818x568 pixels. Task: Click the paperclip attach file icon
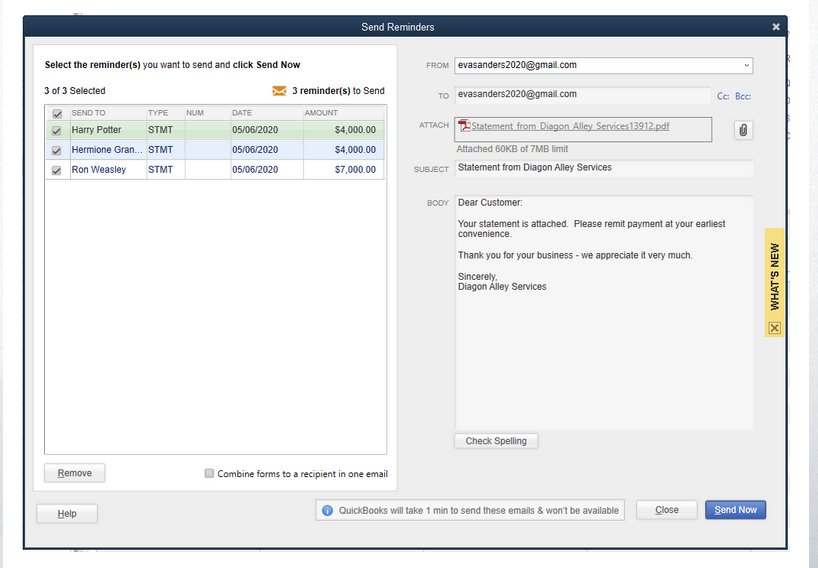(743, 130)
